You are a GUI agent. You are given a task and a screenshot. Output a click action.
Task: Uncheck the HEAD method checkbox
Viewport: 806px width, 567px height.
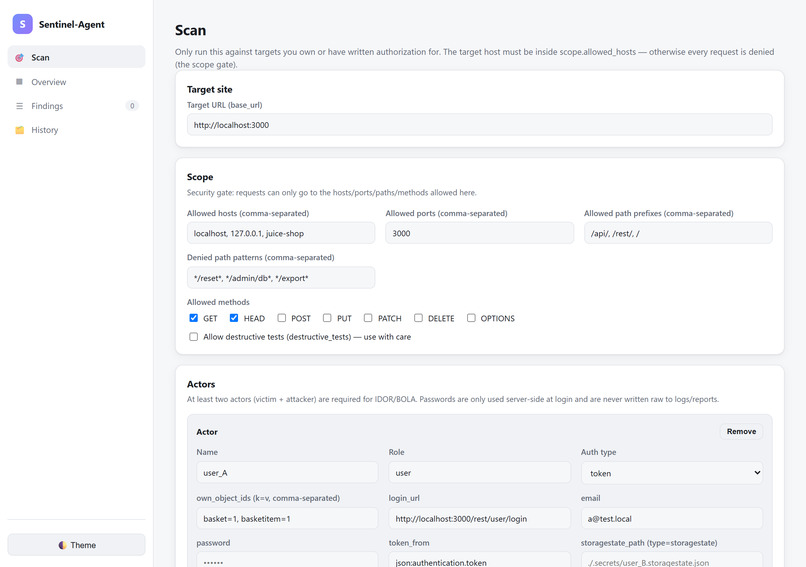(234, 318)
